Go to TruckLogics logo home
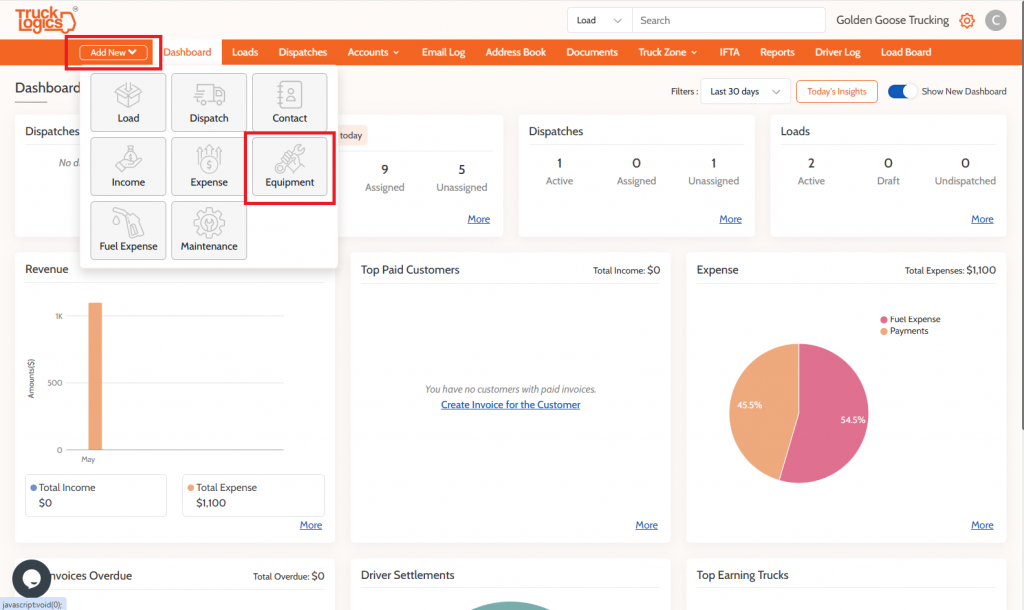This screenshot has height=610, width=1024. pos(46,20)
